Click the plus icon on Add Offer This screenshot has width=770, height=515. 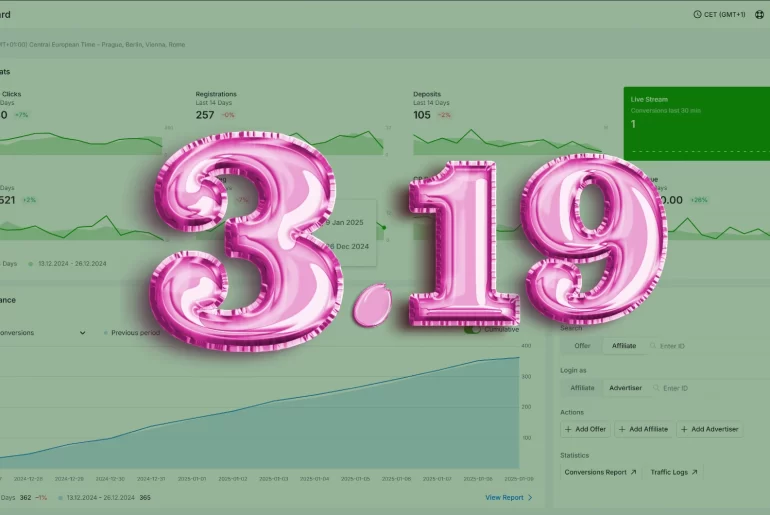coord(568,429)
